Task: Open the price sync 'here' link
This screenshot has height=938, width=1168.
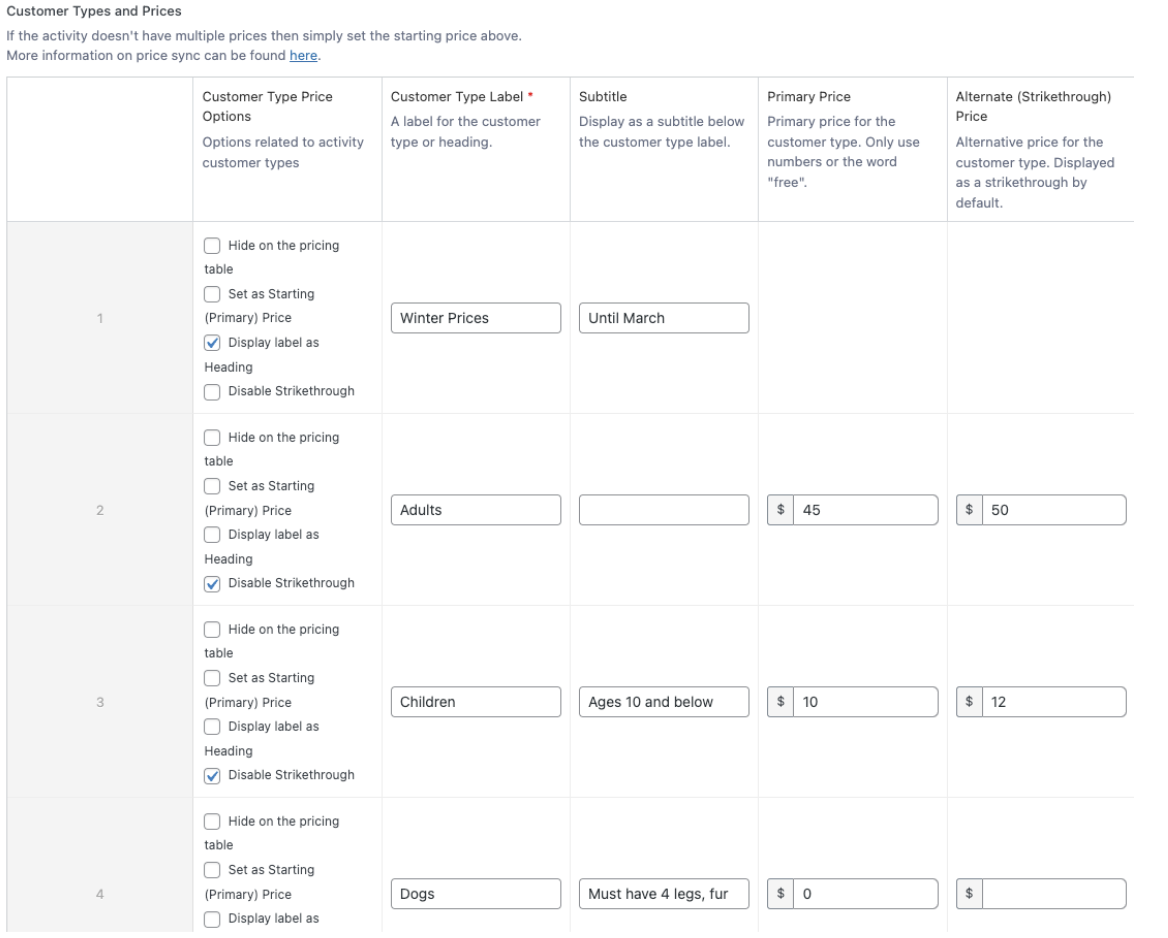Action: click(x=303, y=56)
